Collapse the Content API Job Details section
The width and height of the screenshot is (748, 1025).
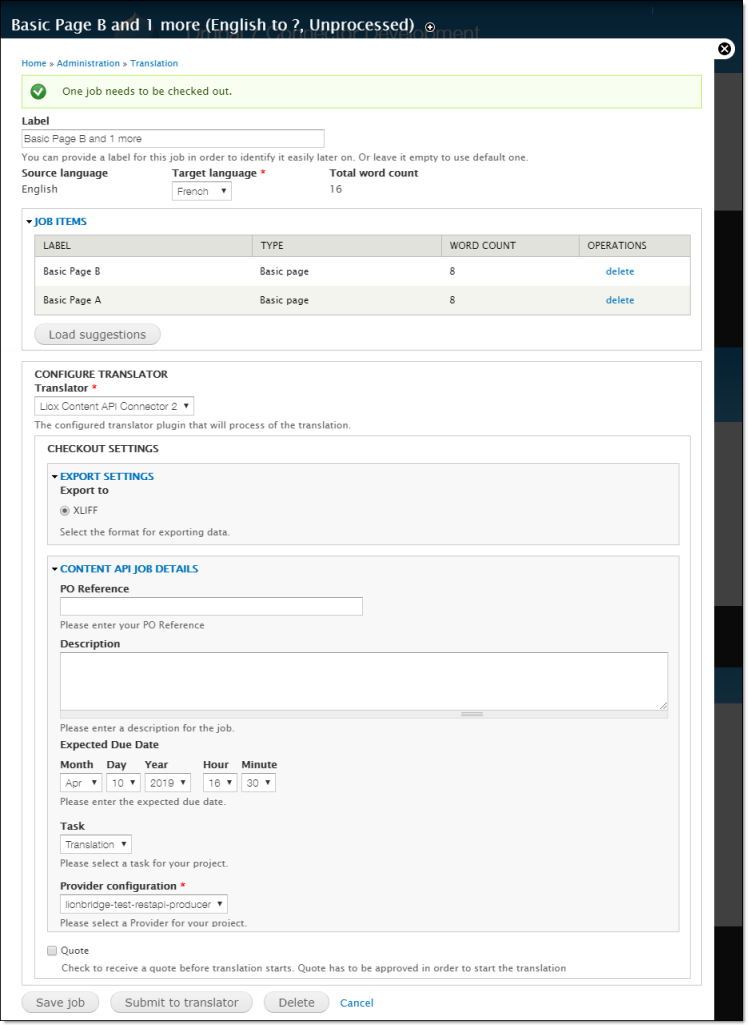[128, 568]
